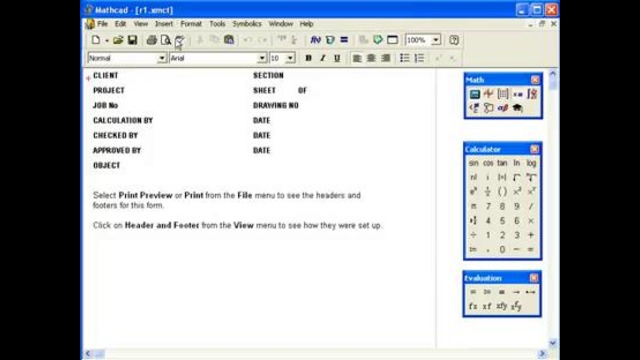The image size is (640, 360).
Task: Paste from clipboard toolbar icon
Action: [229, 40]
